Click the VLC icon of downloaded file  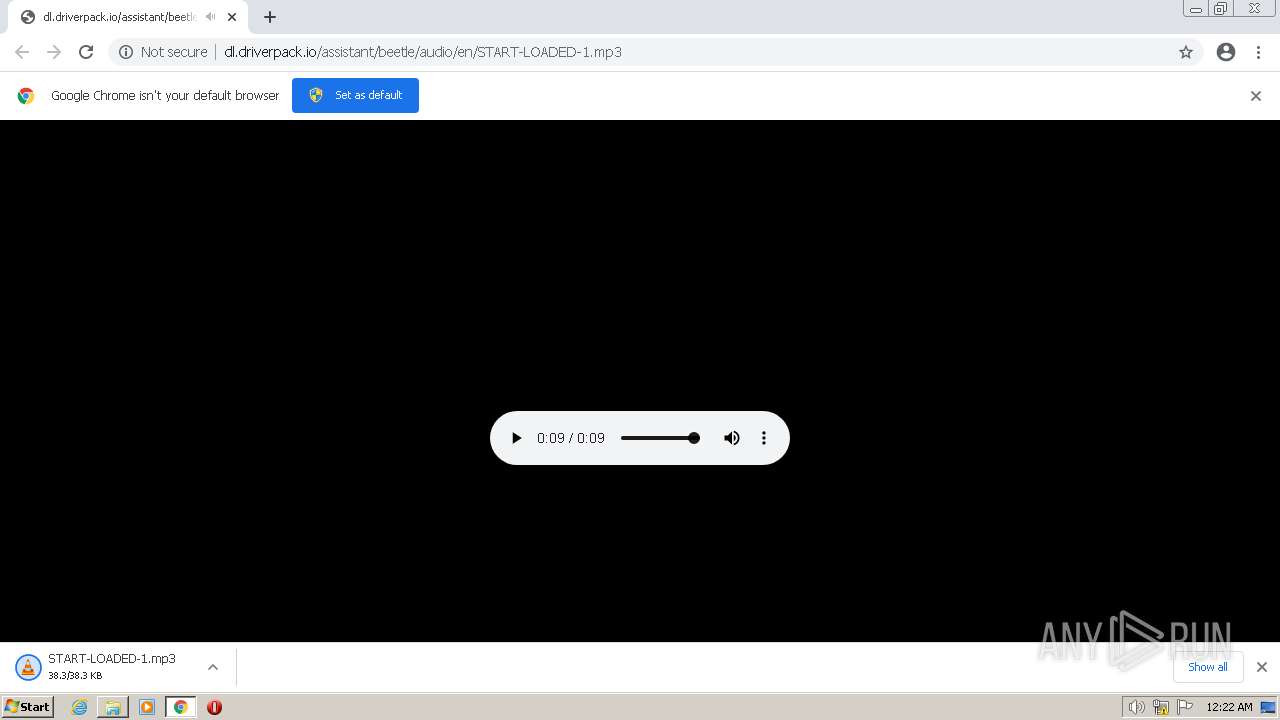28,667
